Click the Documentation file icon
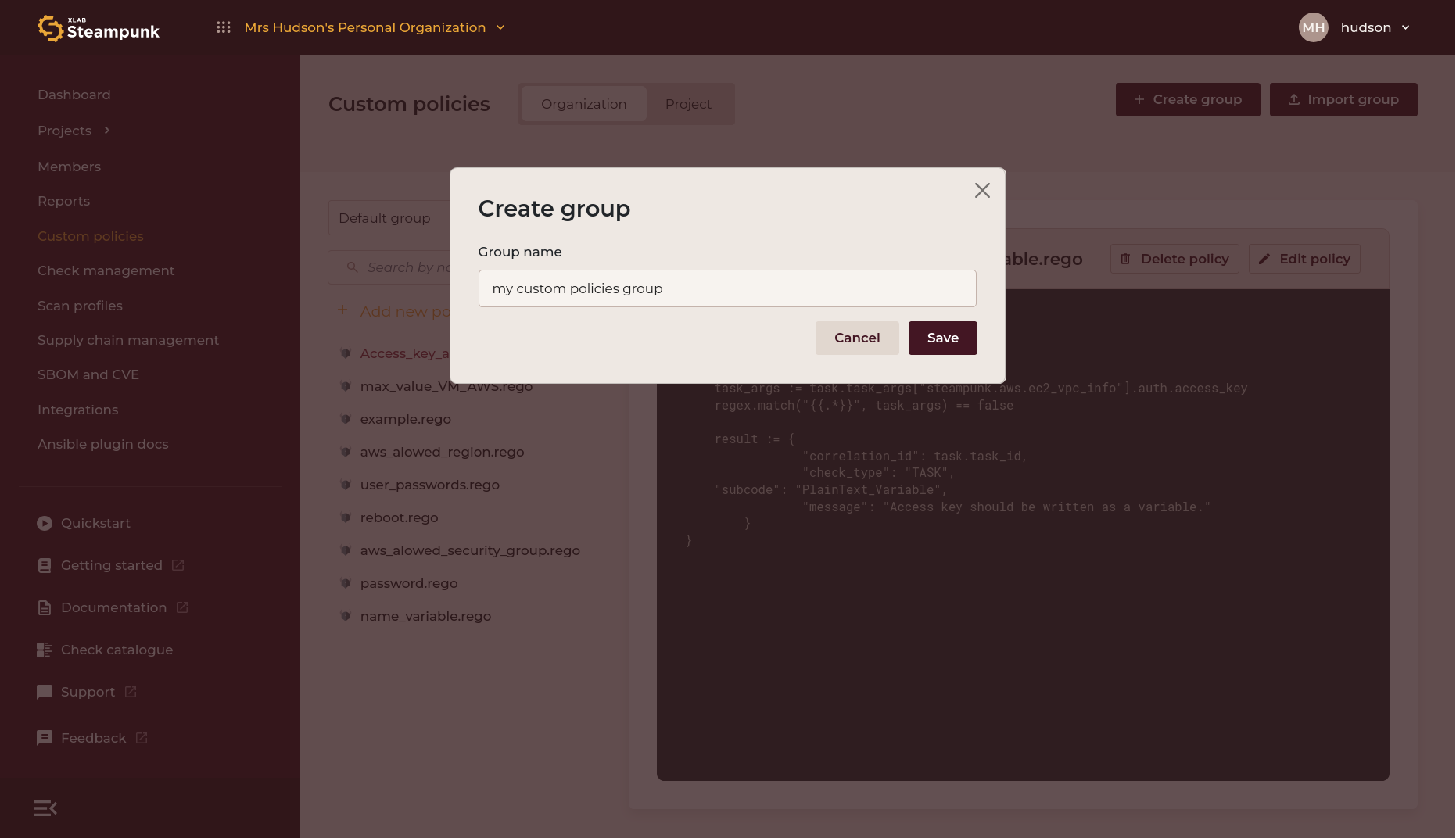This screenshot has height=838, width=1456. pyautogui.click(x=45, y=607)
